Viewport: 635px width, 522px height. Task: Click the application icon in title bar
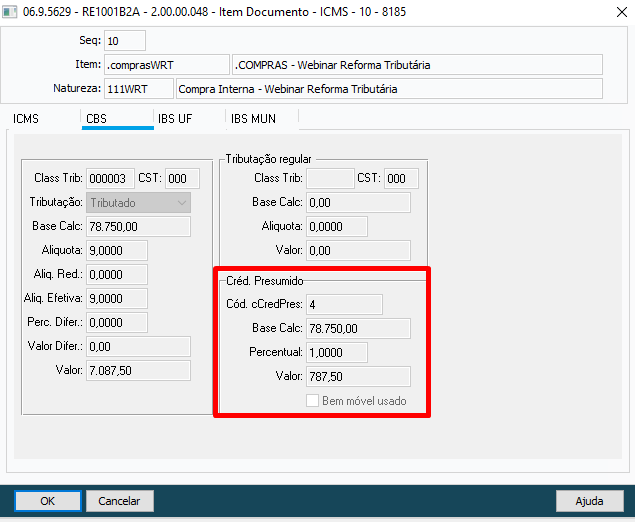pos(10,12)
